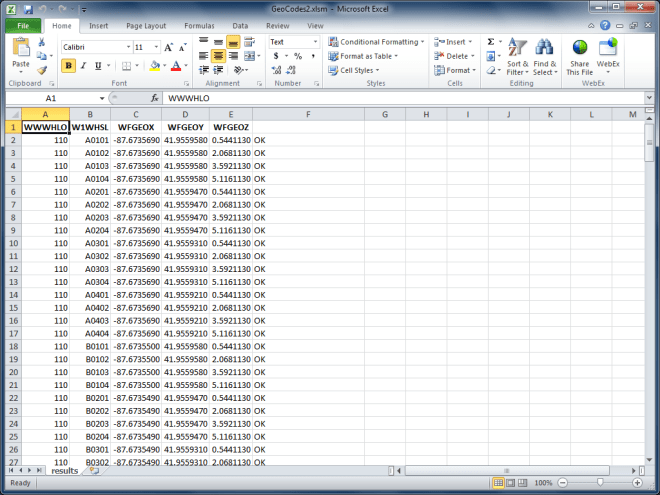660x495 pixels.
Task: Apply center text alignment
Action: point(218,57)
